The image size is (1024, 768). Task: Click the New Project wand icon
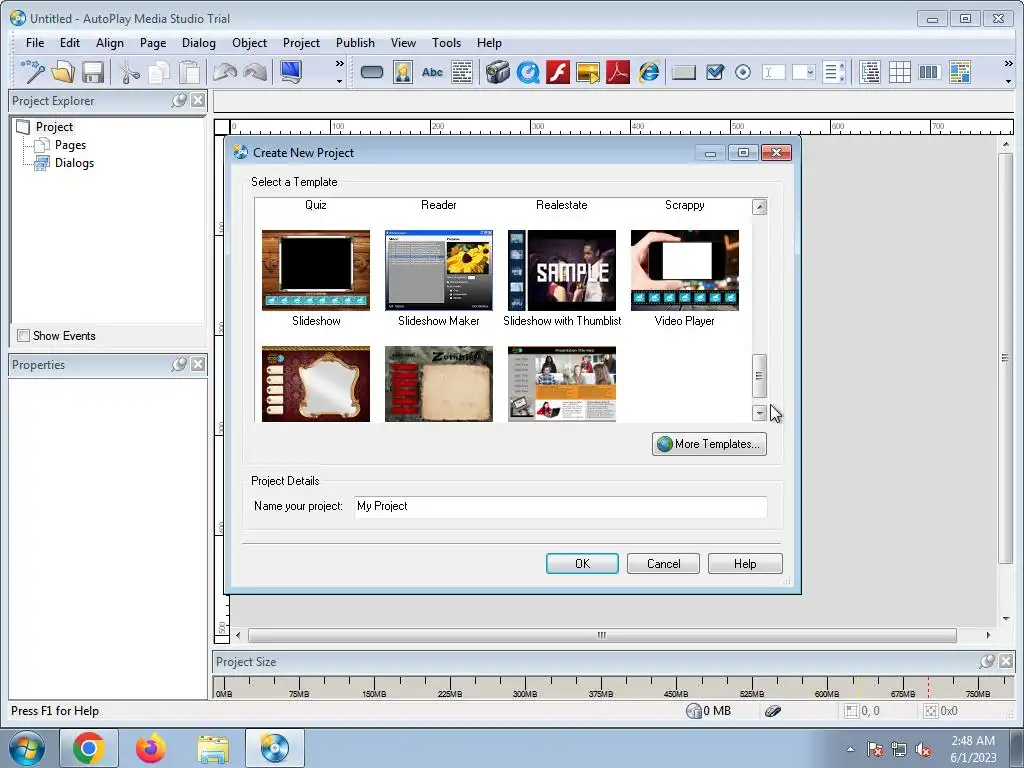tap(33, 72)
